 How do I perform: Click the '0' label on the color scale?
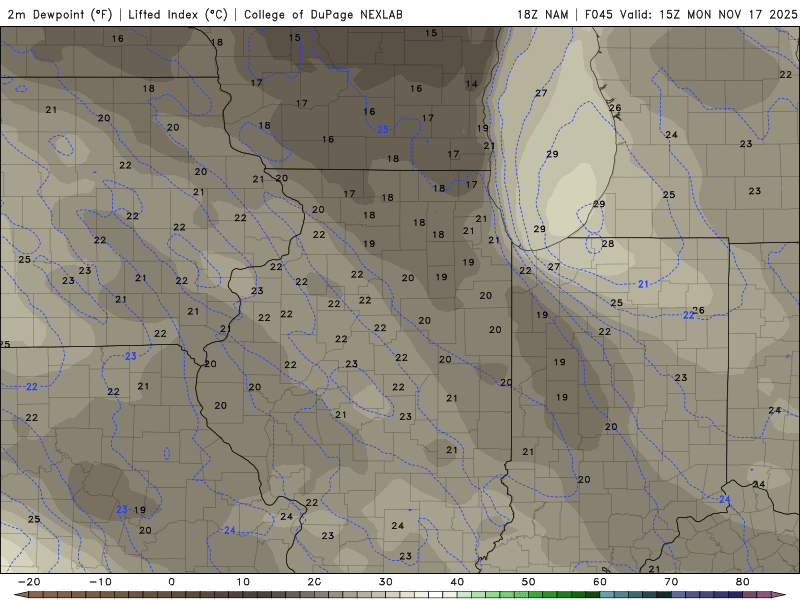coord(171,582)
